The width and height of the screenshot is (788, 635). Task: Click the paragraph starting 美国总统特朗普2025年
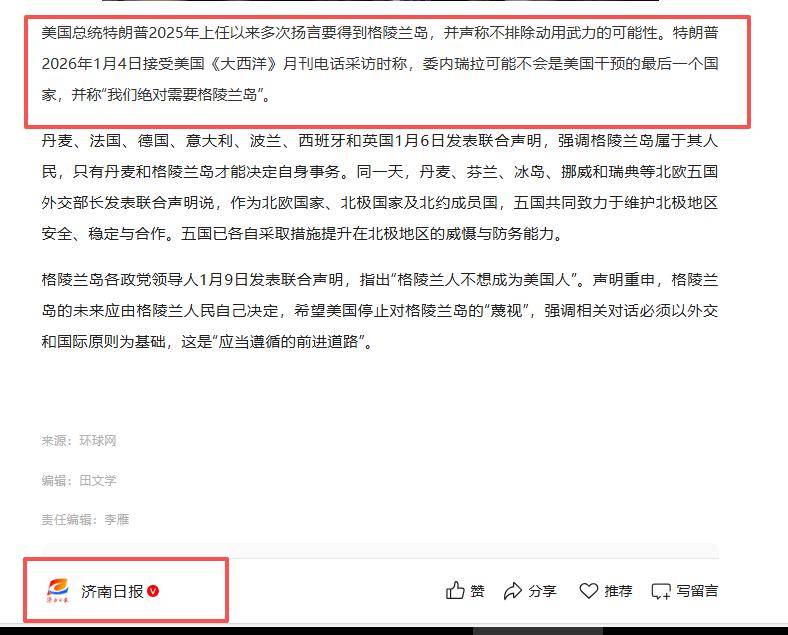click(380, 63)
